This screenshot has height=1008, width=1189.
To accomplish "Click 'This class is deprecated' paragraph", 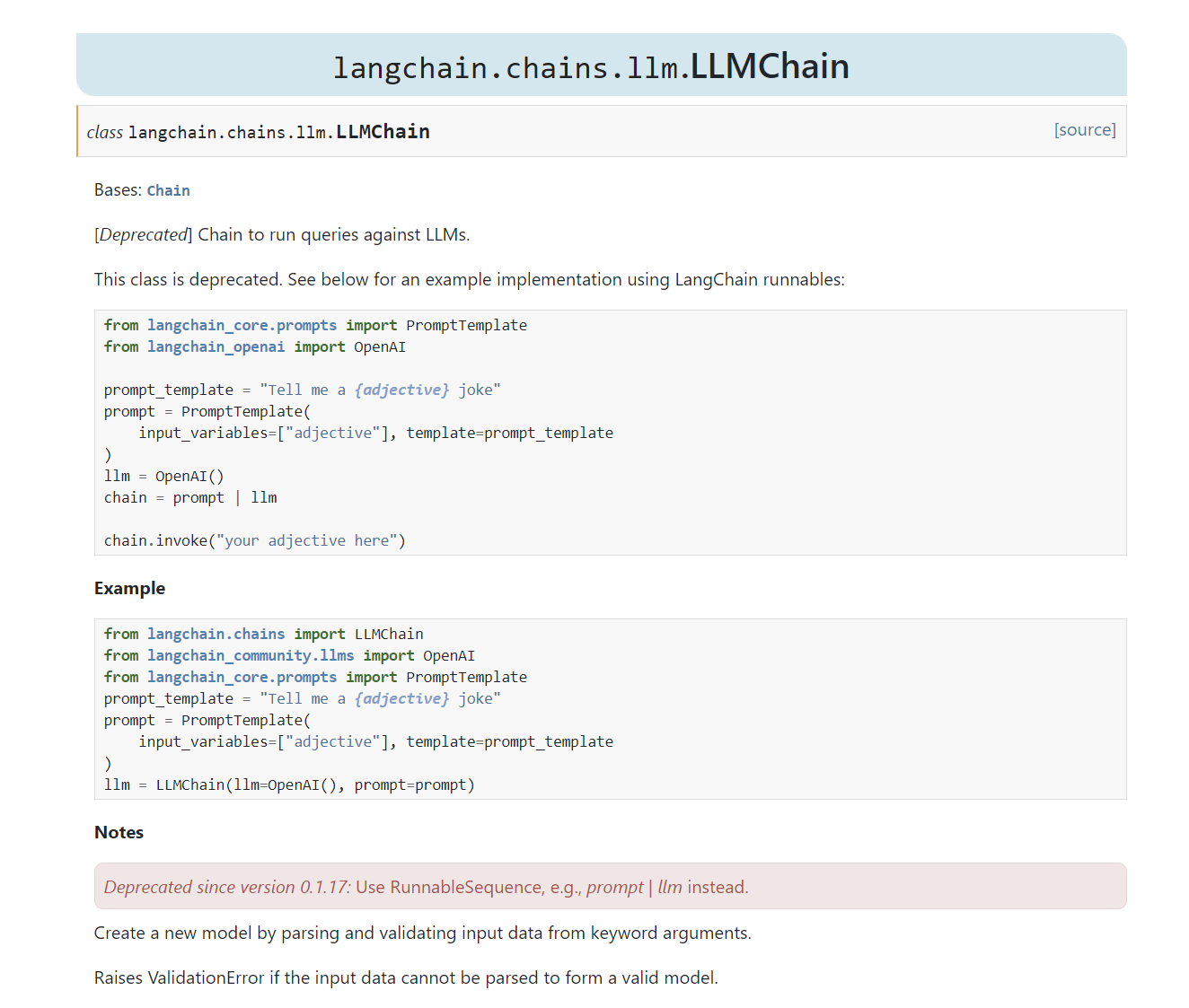I will point(470,279).
